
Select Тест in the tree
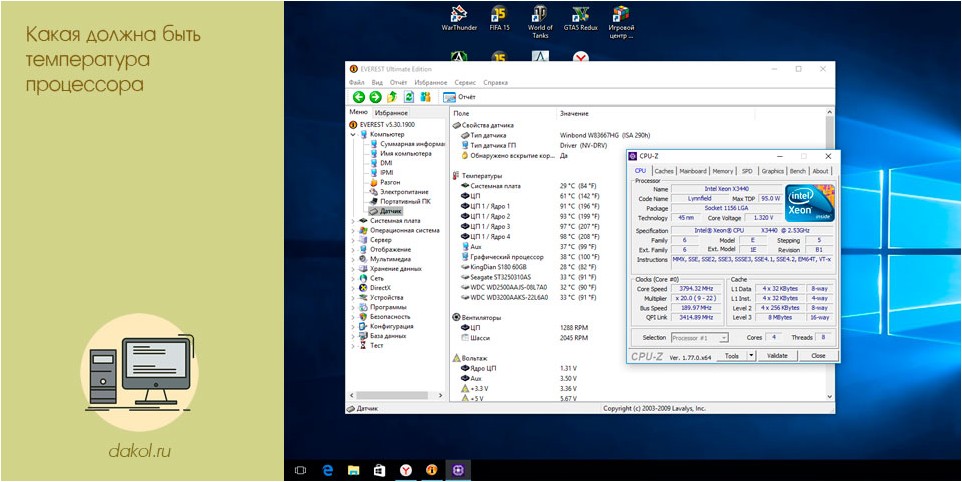pos(371,345)
